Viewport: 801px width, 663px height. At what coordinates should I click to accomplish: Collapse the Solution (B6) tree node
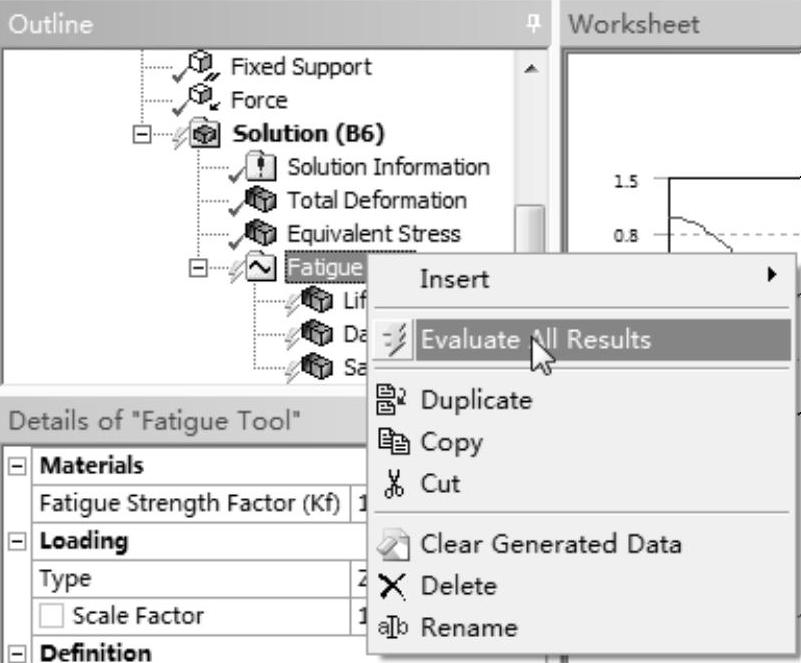[x=142, y=134]
